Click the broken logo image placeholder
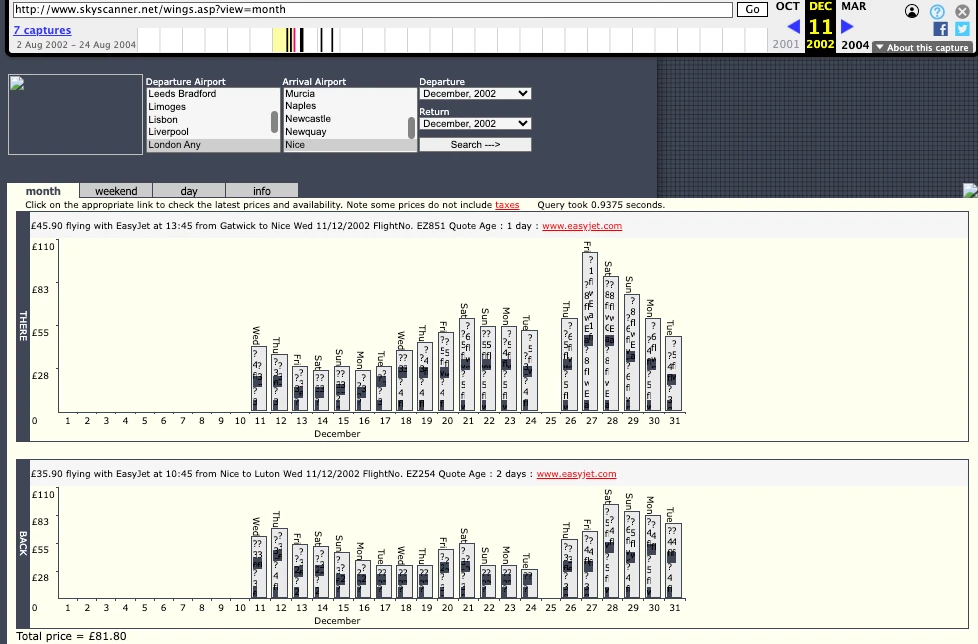This screenshot has height=644, width=978. point(75,115)
